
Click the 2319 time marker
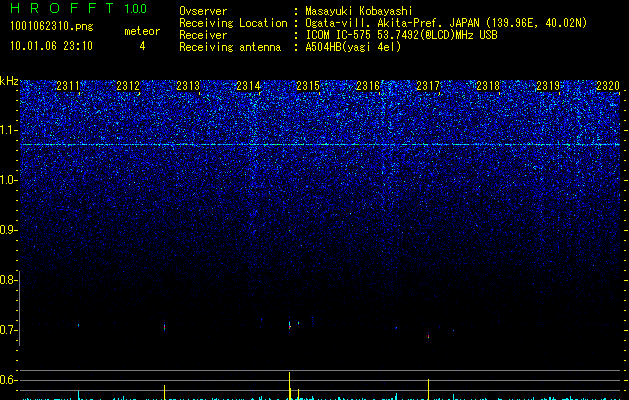point(548,85)
